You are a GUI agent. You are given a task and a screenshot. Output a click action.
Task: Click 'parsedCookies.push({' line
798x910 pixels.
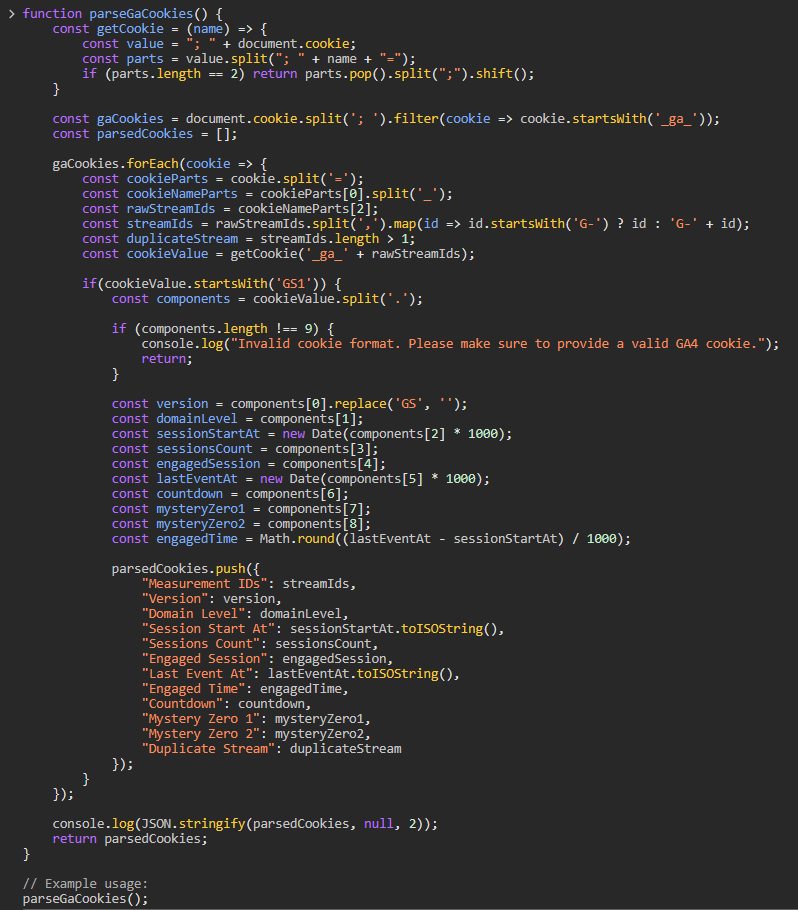click(x=186, y=569)
